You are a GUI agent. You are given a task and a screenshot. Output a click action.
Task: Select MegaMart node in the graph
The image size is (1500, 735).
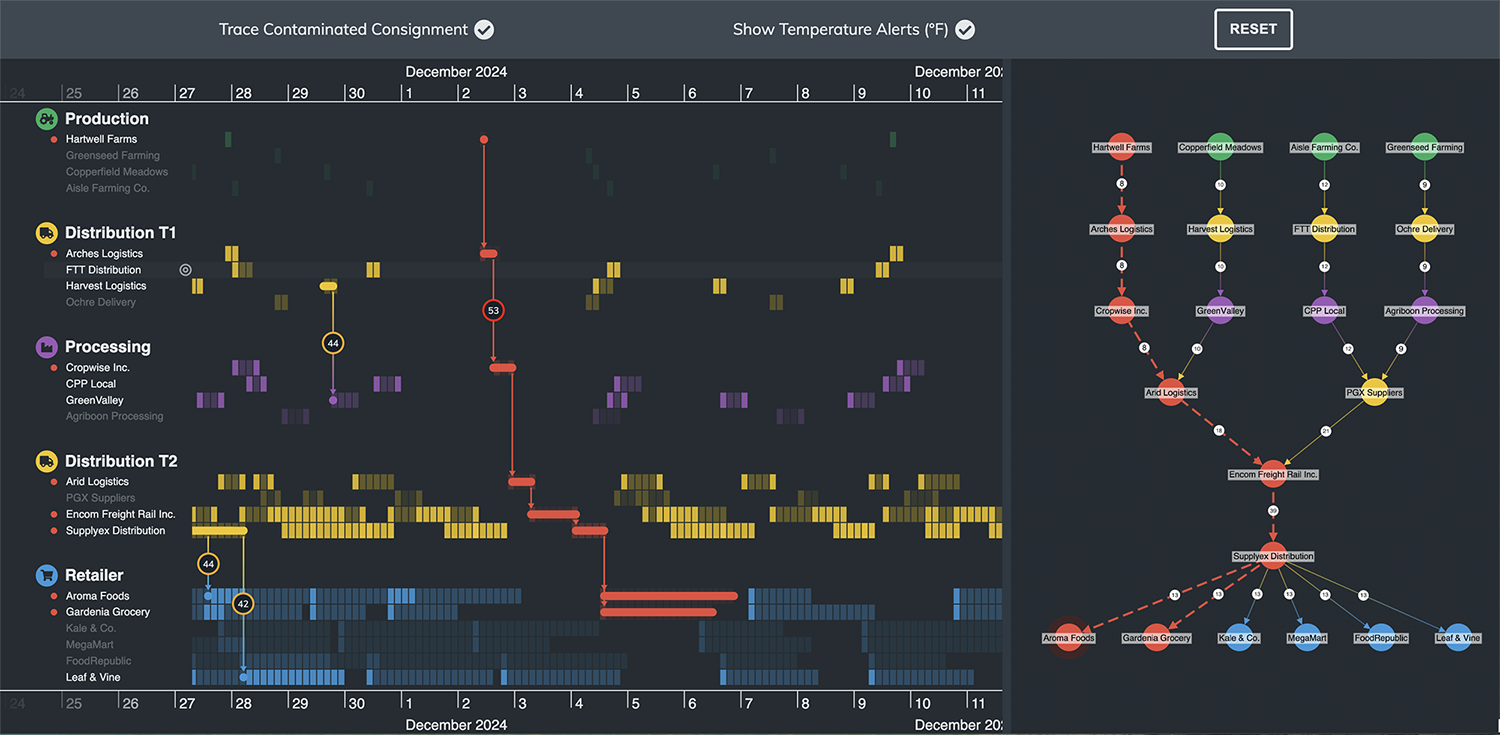click(x=1308, y=638)
